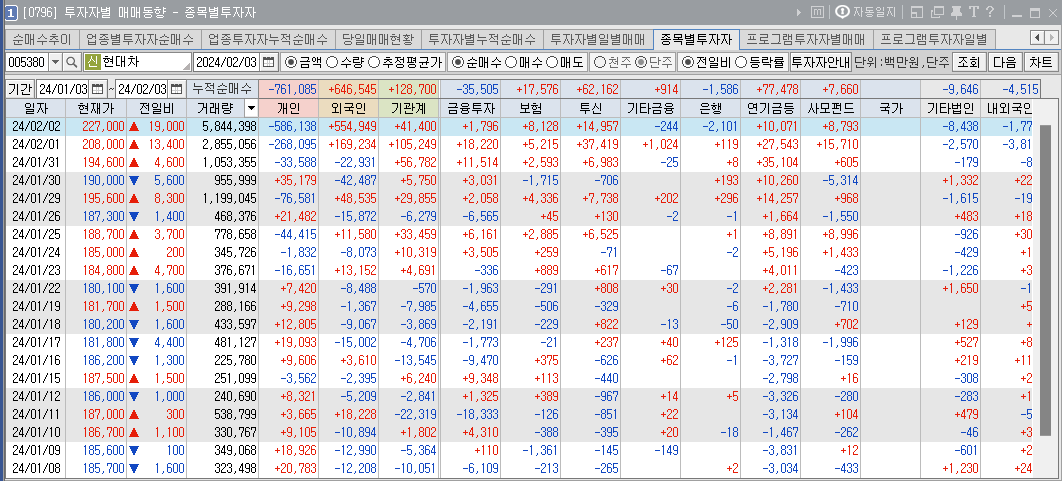Click the M menu icon in title bar
This screenshot has width=1062, height=481.
pyautogui.click(x=817, y=12)
